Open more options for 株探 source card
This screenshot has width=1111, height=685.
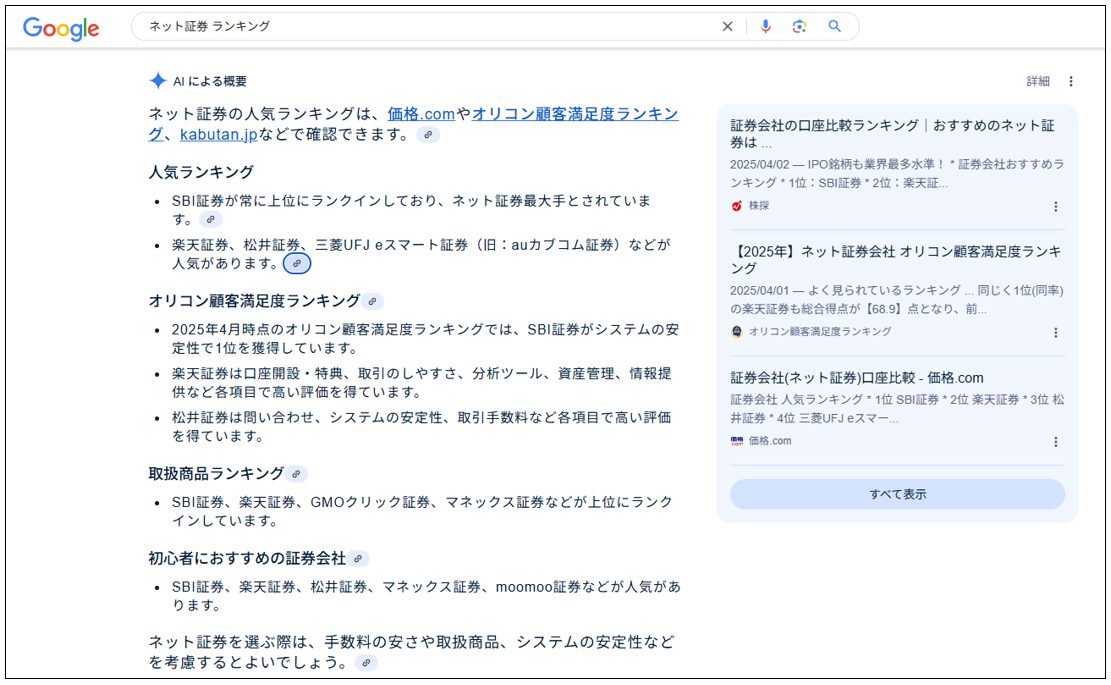[x=1055, y=206]
